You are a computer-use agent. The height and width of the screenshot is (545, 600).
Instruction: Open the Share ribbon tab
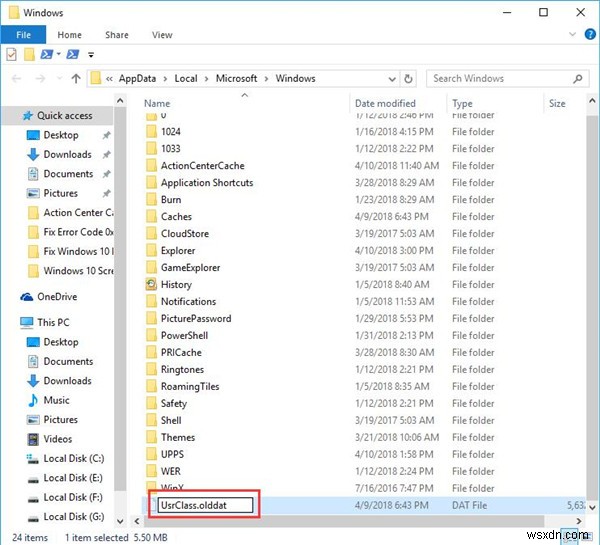click(117, 35)
